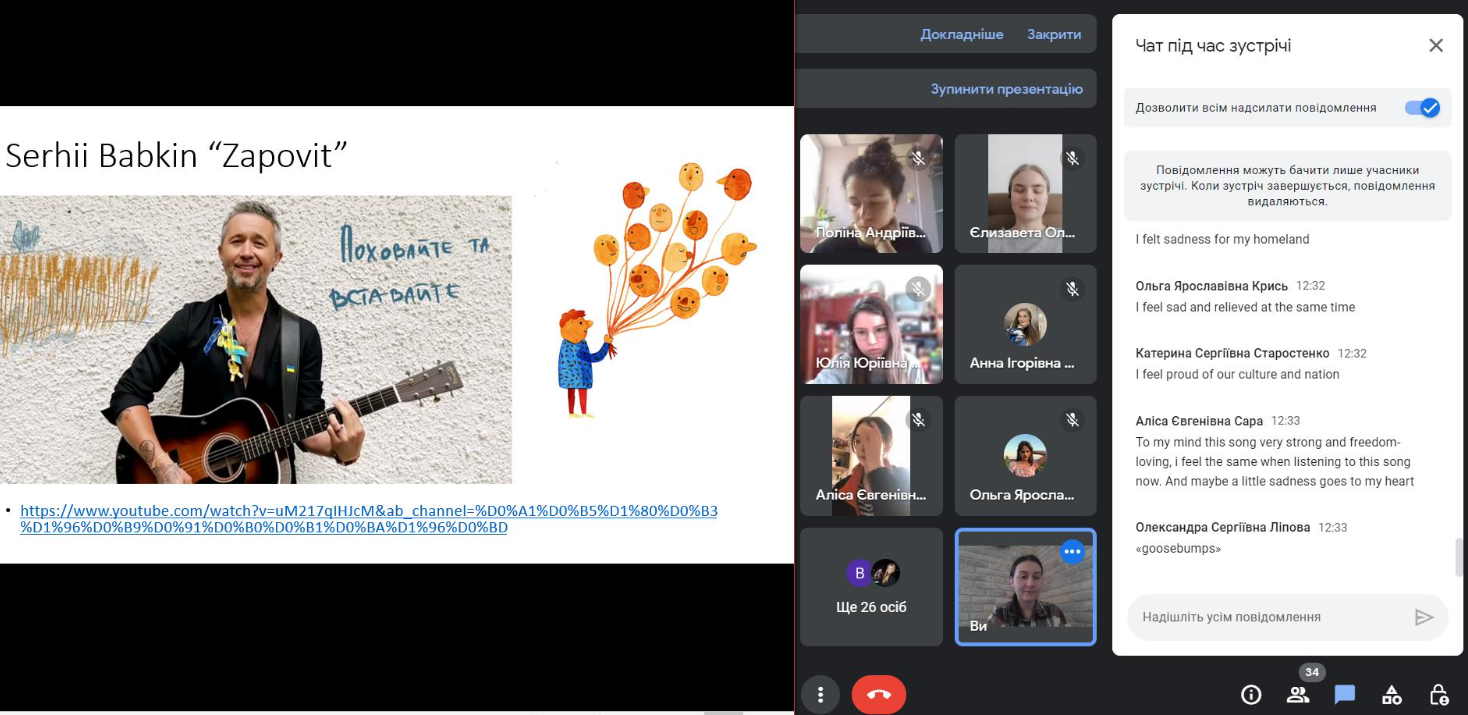The image size is (1468, 715).
Task: Click the muted mic icon on Поліна's tile
Action: (918, 158)
